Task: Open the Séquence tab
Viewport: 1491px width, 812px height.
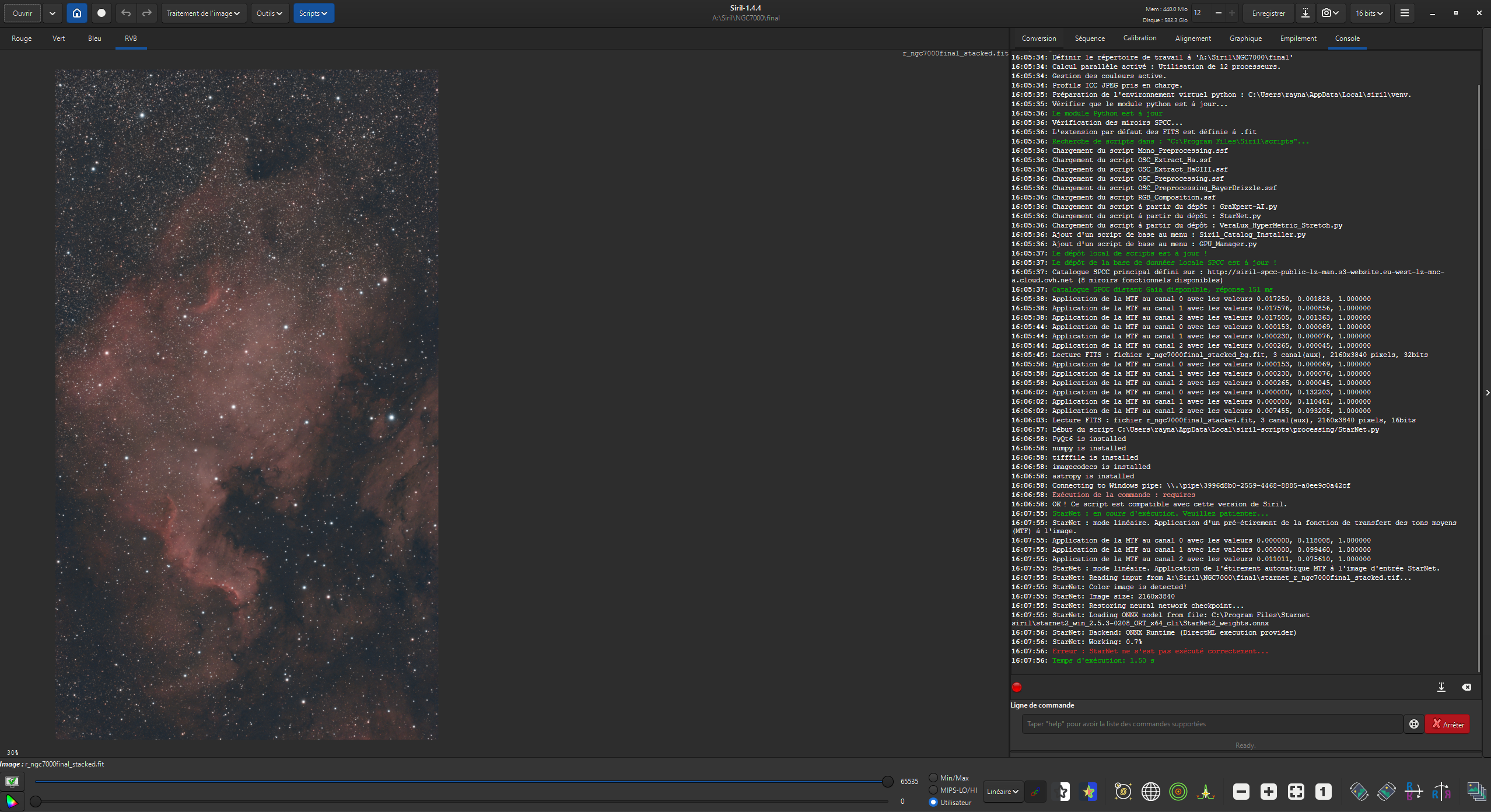Action: tap(1090, 38)
